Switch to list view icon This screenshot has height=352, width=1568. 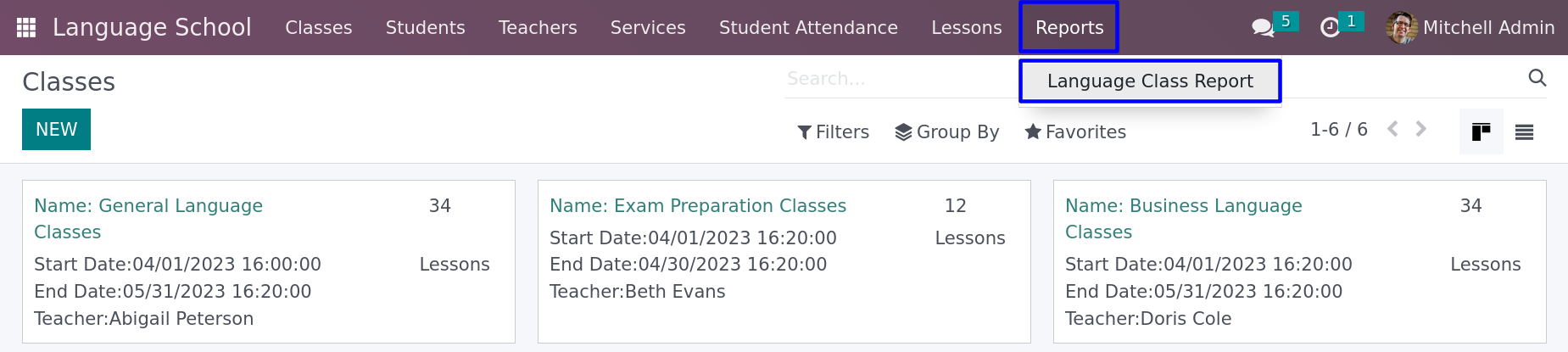coord(1524,131)
